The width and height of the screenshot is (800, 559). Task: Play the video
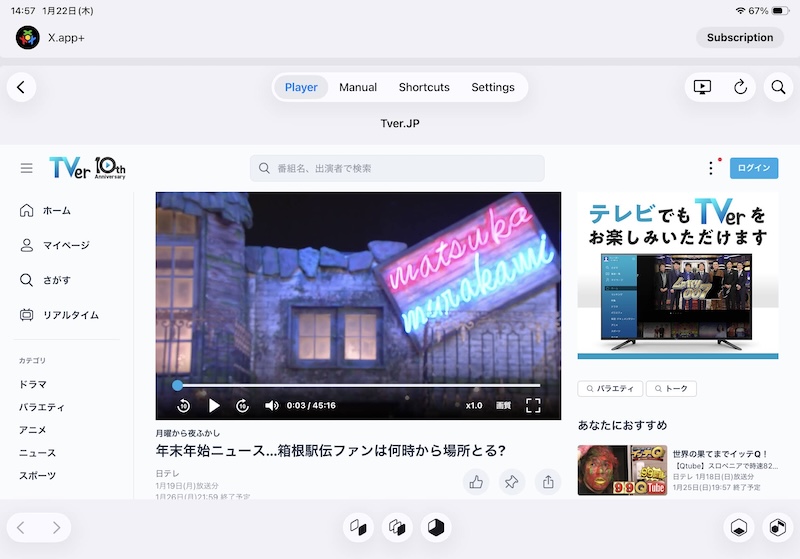pos(214,406)
